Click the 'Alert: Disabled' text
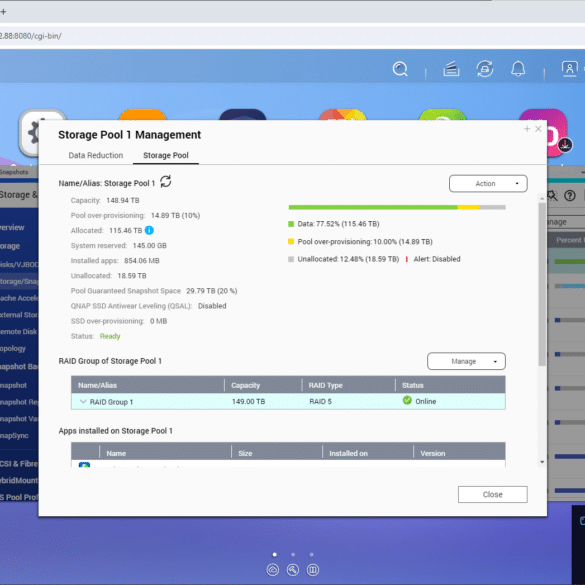 [x=437, y=259]
